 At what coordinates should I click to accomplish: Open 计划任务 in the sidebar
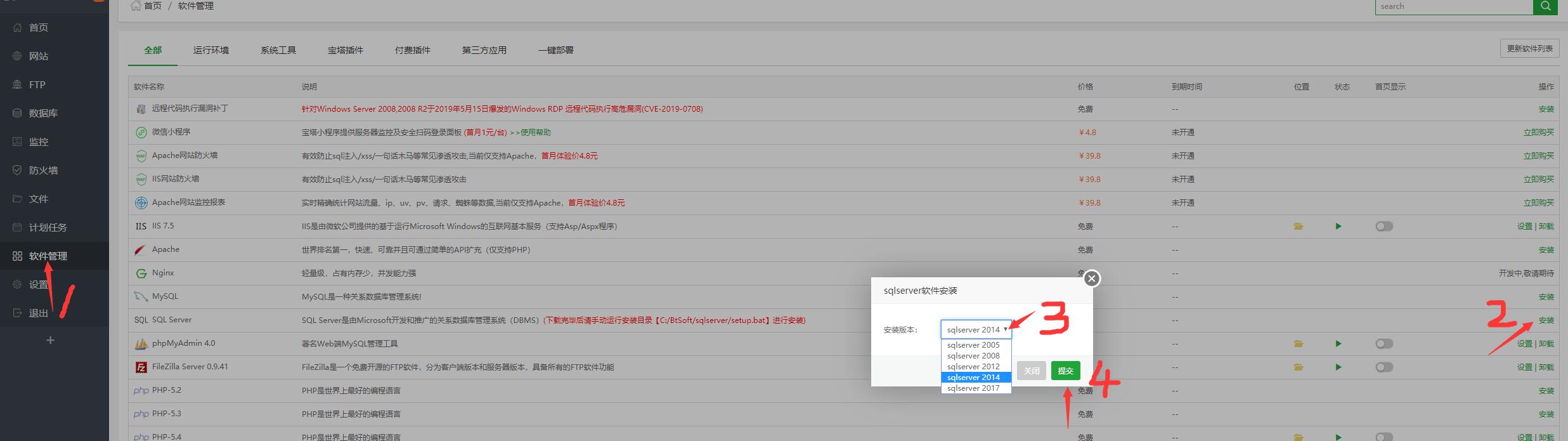tap(48, 227)
